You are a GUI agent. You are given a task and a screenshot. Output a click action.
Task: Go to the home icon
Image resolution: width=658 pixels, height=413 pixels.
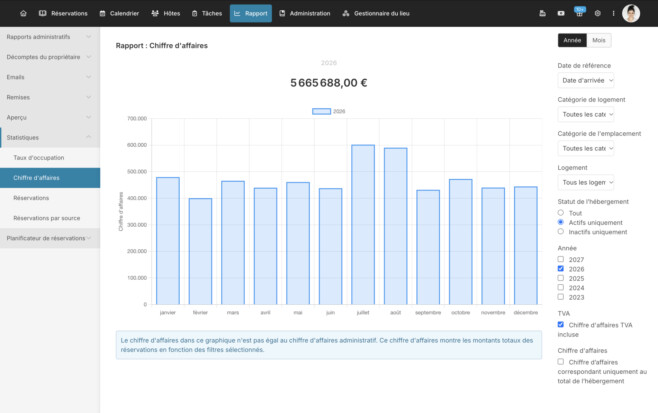click(x=23, y=13)
